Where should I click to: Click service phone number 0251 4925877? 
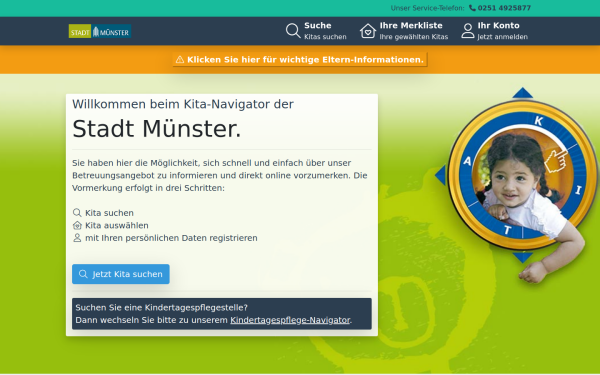504,8
